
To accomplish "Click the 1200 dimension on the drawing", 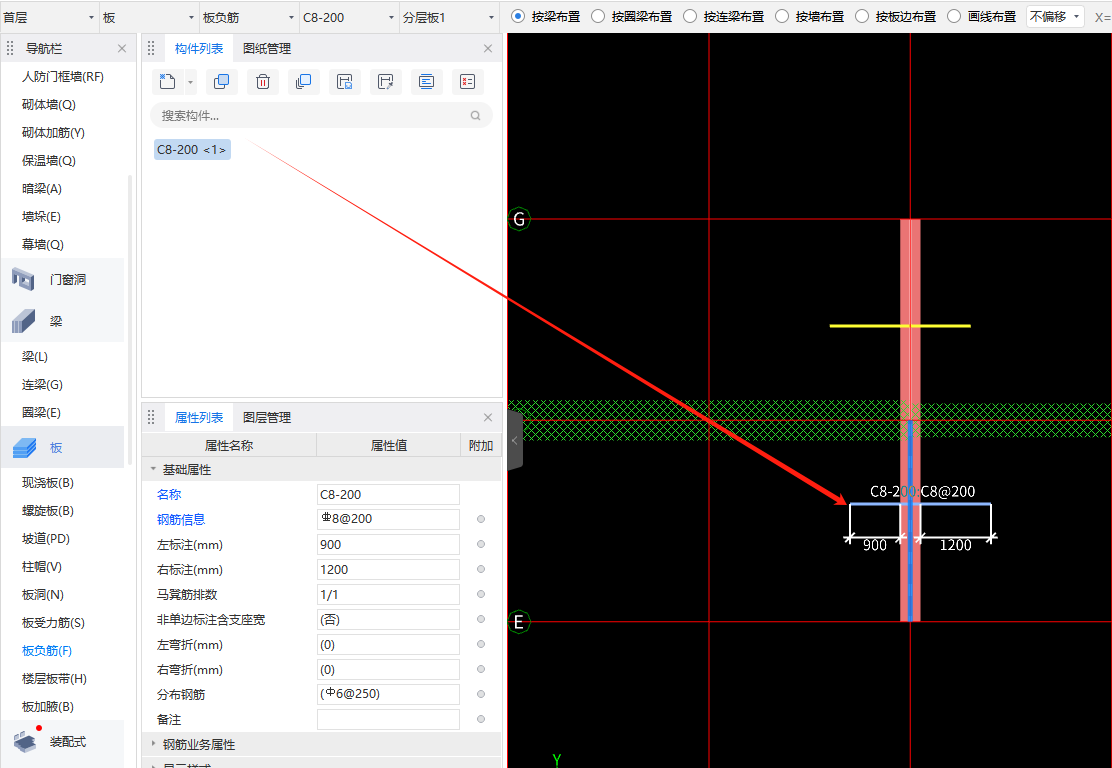I will click(x=955, y=545).
